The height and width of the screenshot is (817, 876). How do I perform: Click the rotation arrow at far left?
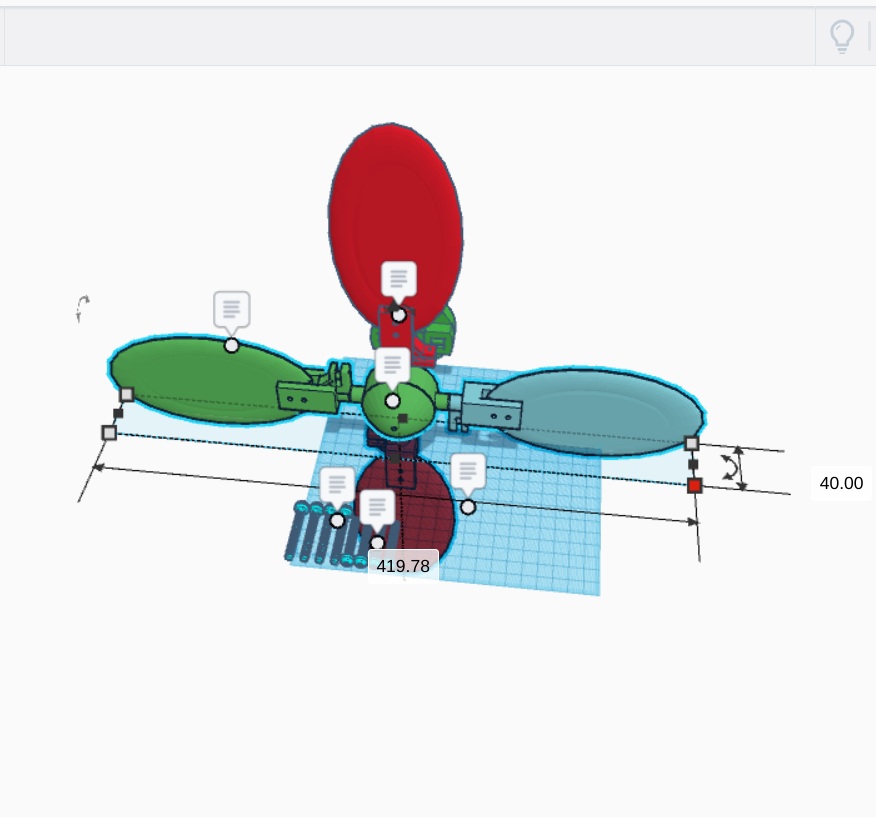[x=82, y=308]
